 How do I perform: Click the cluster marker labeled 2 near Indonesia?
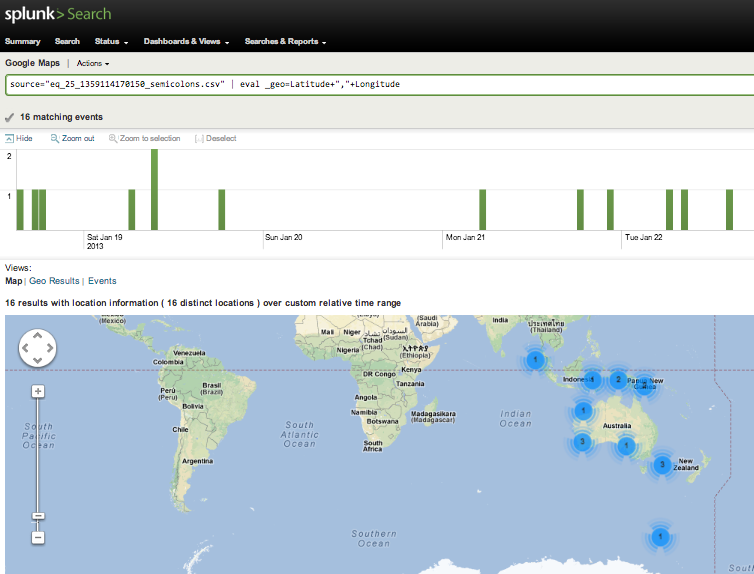coord(618,380)
